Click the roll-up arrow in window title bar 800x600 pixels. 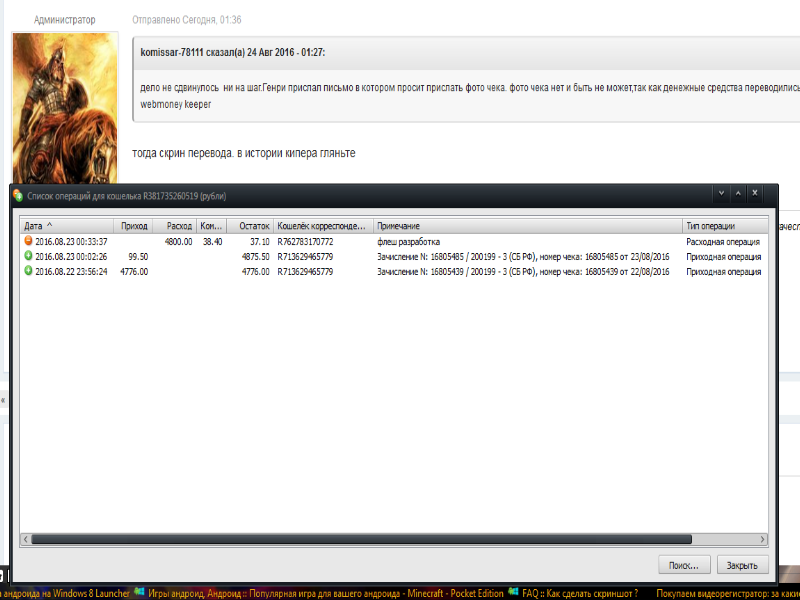click(x=738, y=193)
